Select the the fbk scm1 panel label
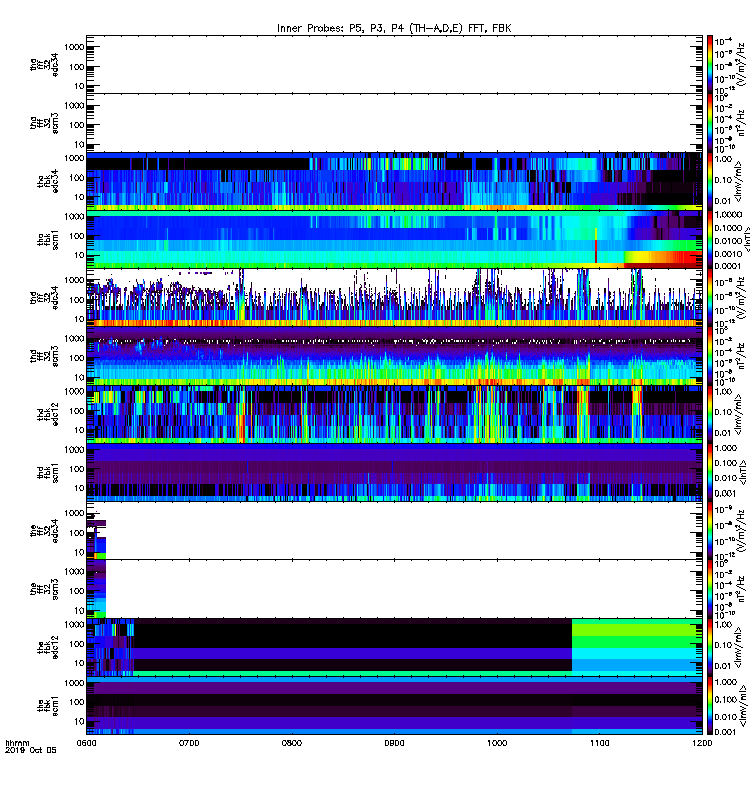Image resolution: width=750 pixels, height=800 pixels. (47, 705)
